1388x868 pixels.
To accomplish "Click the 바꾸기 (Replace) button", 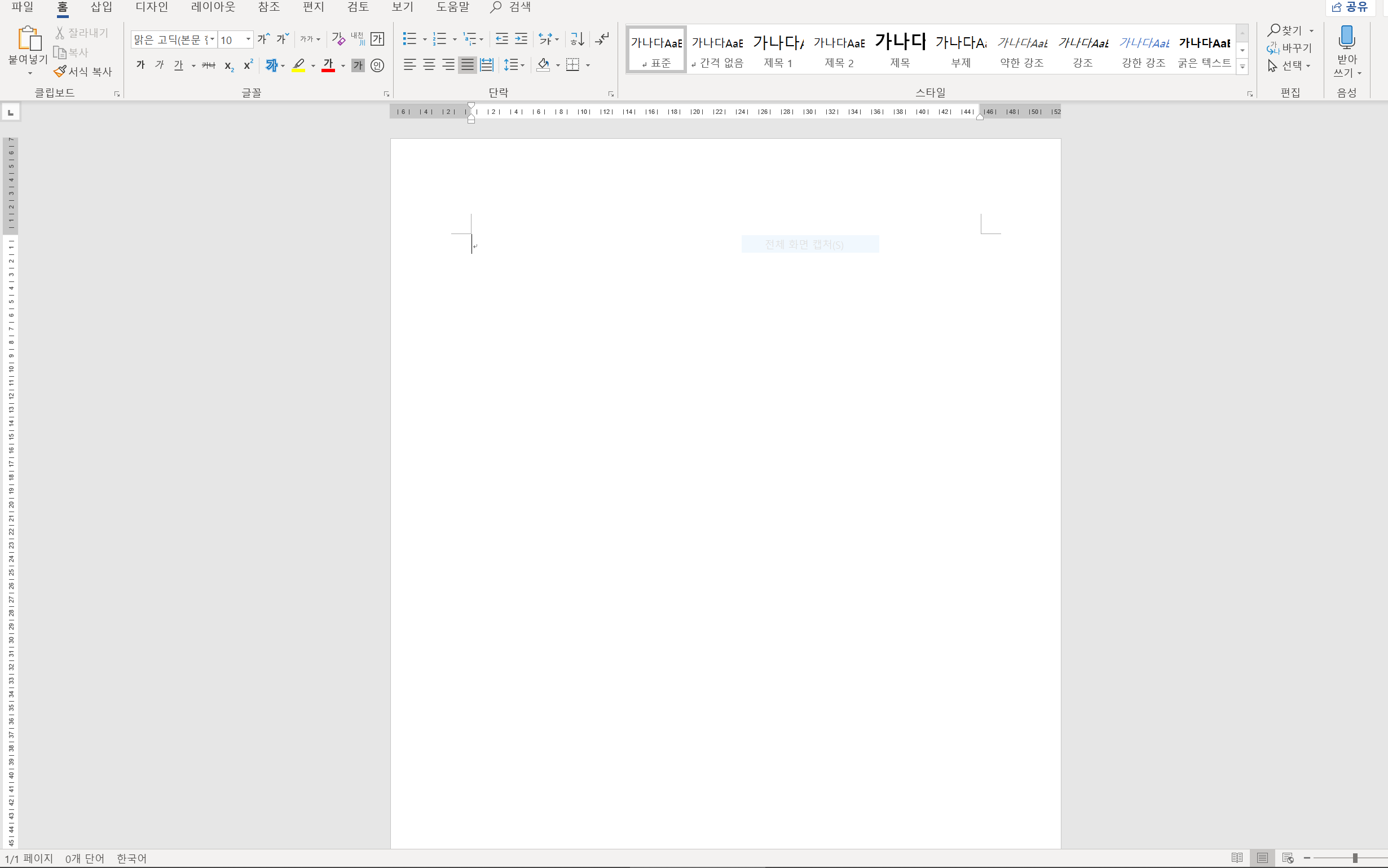I will pyautogui.click(x=1290, y=49).
